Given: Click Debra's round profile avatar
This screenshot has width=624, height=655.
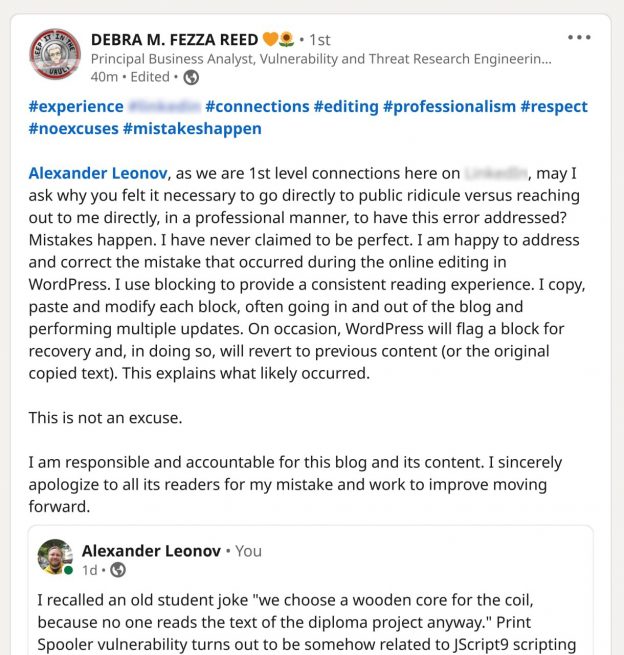Looking at the screenshot, I should point(55,54).
